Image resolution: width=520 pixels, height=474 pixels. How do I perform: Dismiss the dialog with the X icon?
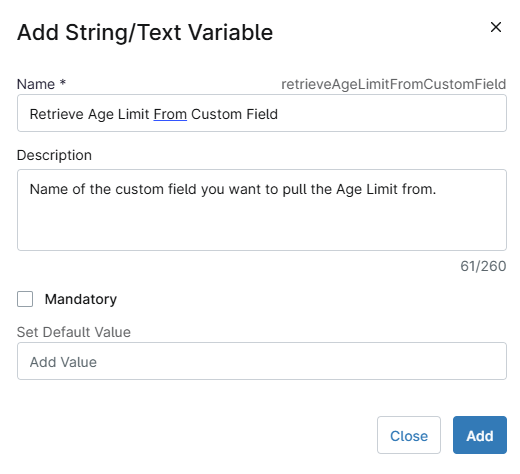point(496,27)
